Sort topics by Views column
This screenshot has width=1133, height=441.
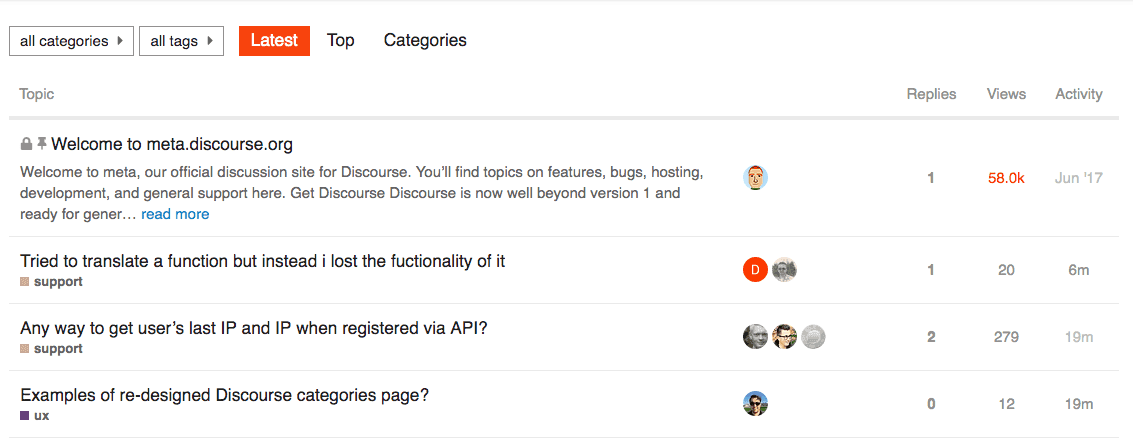click(1007, 94)
